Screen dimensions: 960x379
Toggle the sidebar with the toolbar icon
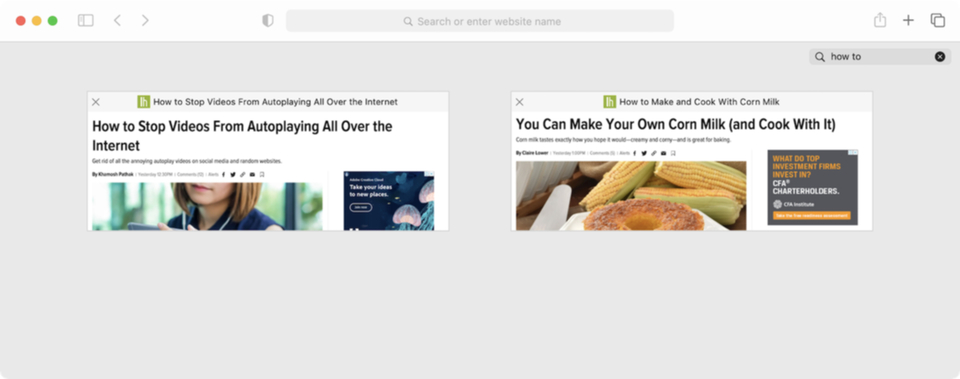[86, 21]
